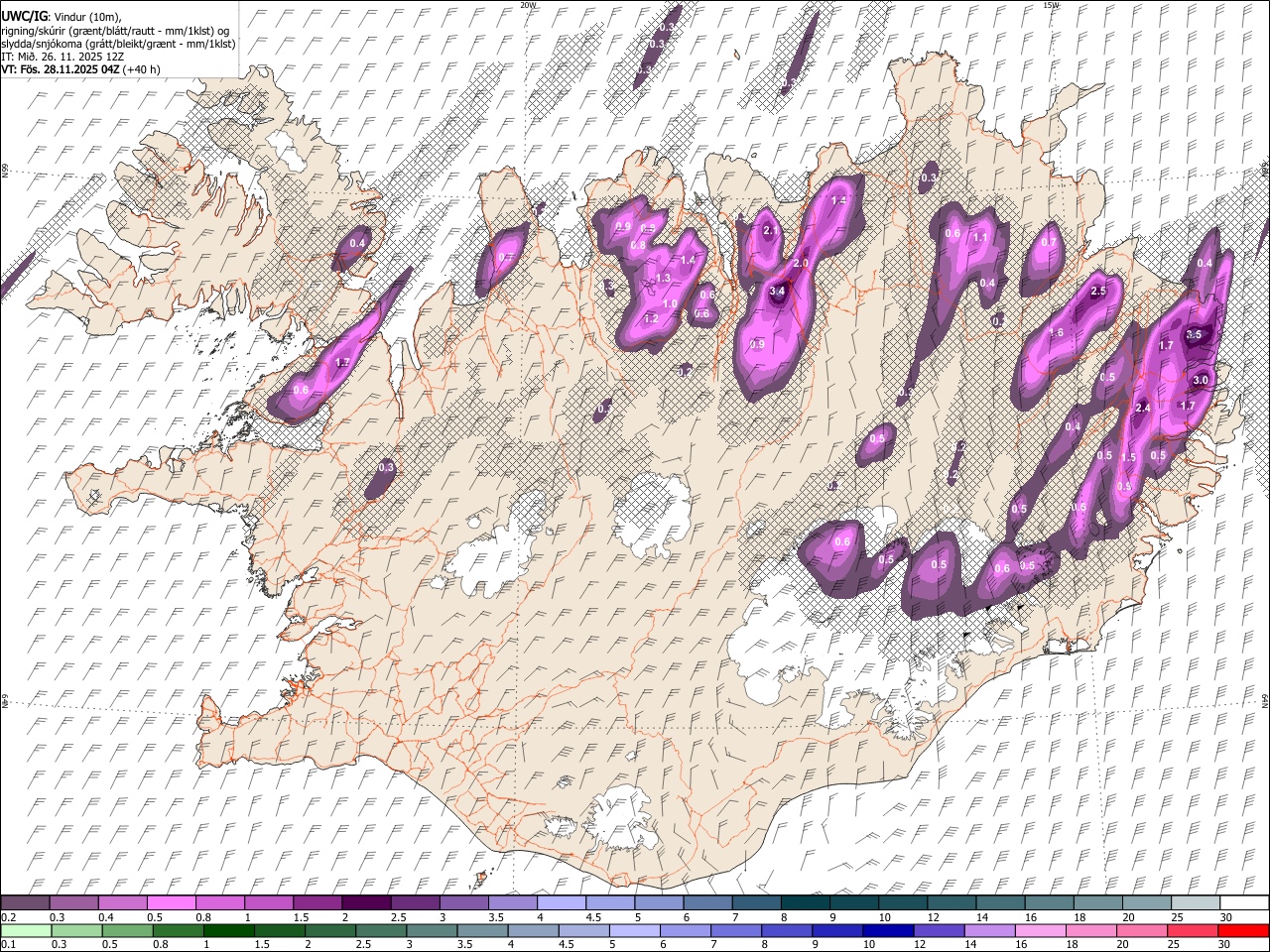This screenshot has height=952, width=1270.
Task: Click the 1.6 precipitation value label
Action: point(1057,332)
